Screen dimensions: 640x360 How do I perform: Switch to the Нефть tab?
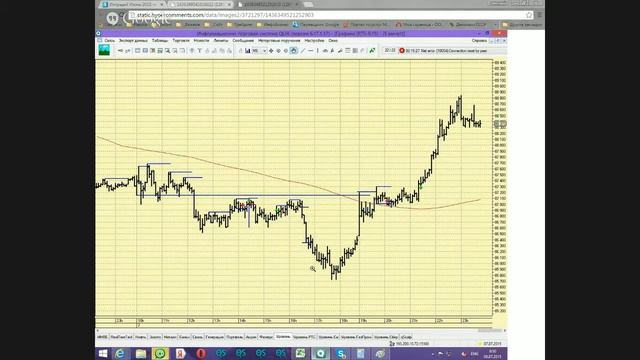pos(140,337)
